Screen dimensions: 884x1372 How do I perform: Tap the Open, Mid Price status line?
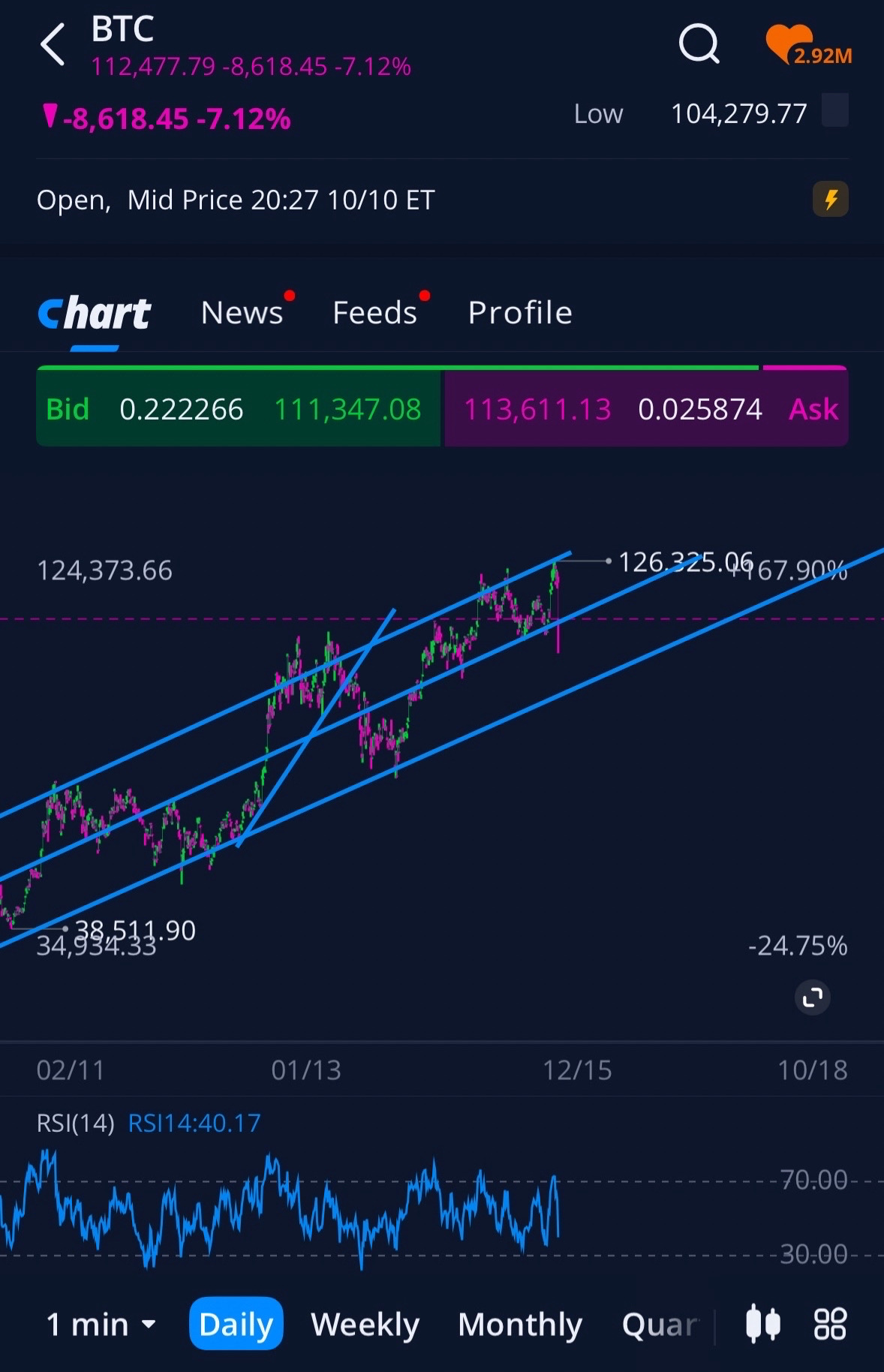click(236, 200)
